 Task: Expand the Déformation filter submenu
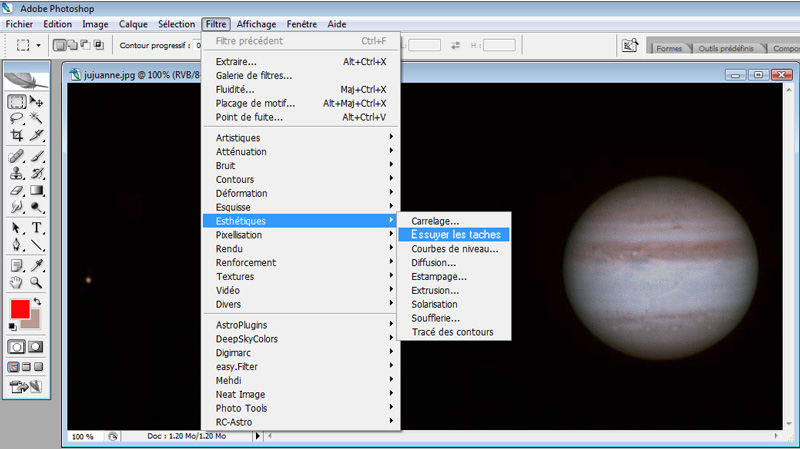tap(300, 193)
